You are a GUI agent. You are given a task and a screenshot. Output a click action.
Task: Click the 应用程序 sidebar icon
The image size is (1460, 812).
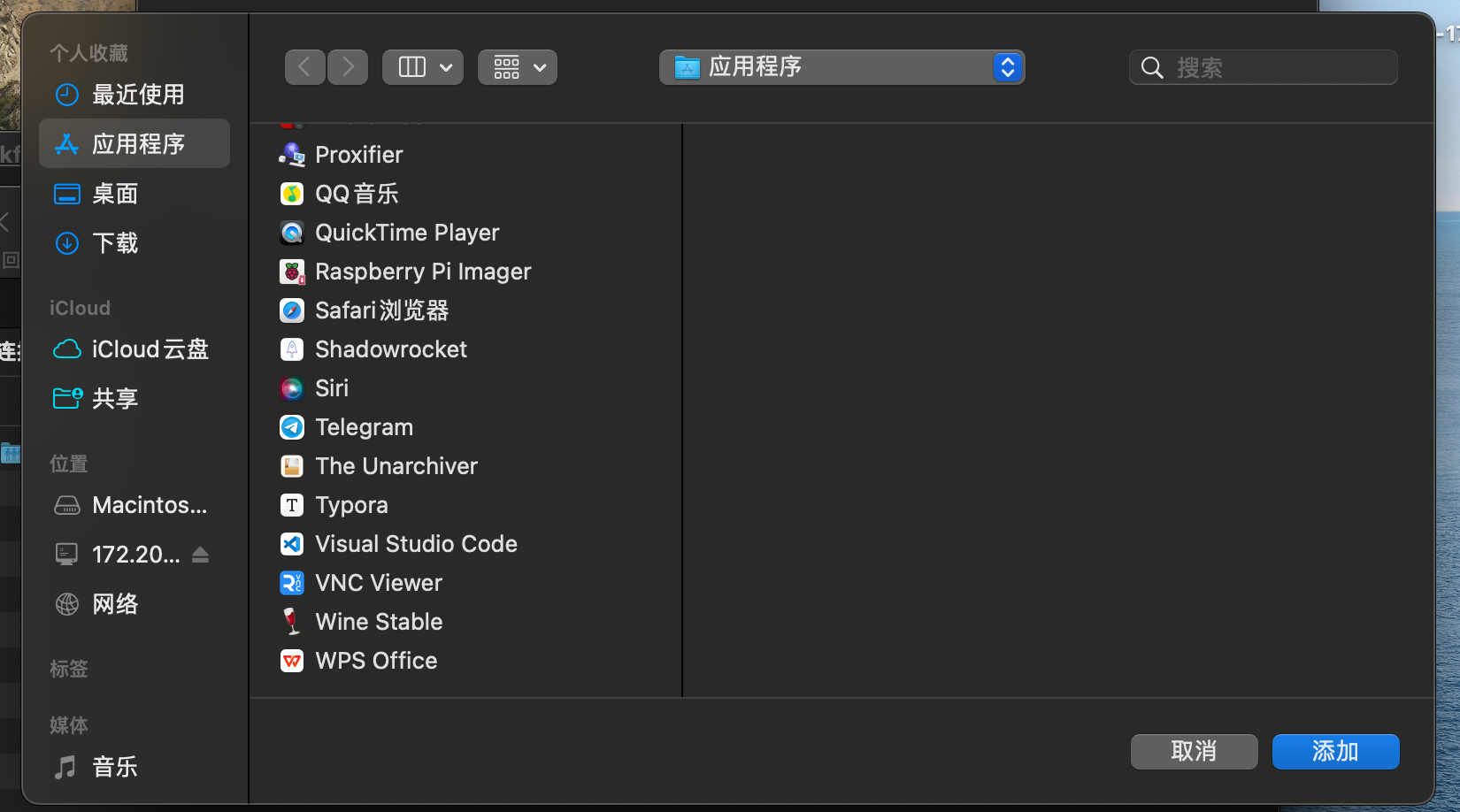pos(67,144)
